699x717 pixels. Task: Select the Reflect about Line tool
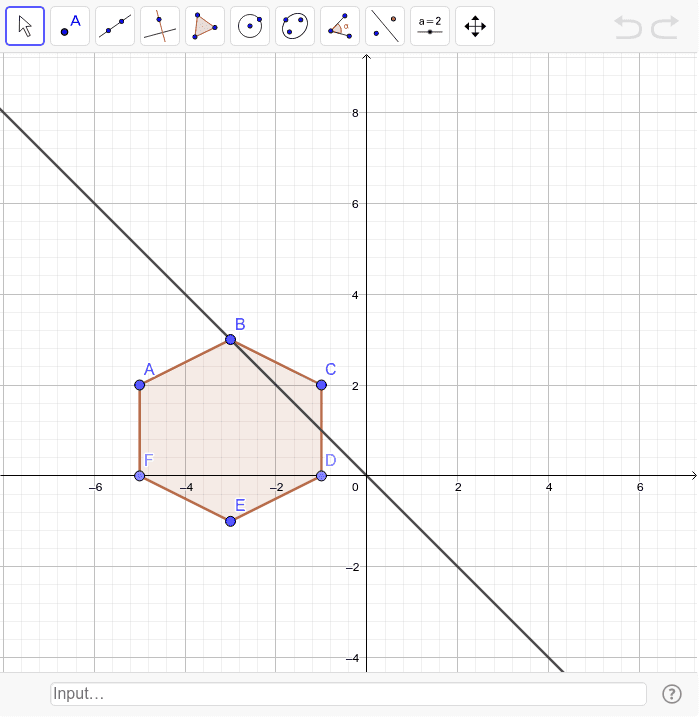point(385,26)
